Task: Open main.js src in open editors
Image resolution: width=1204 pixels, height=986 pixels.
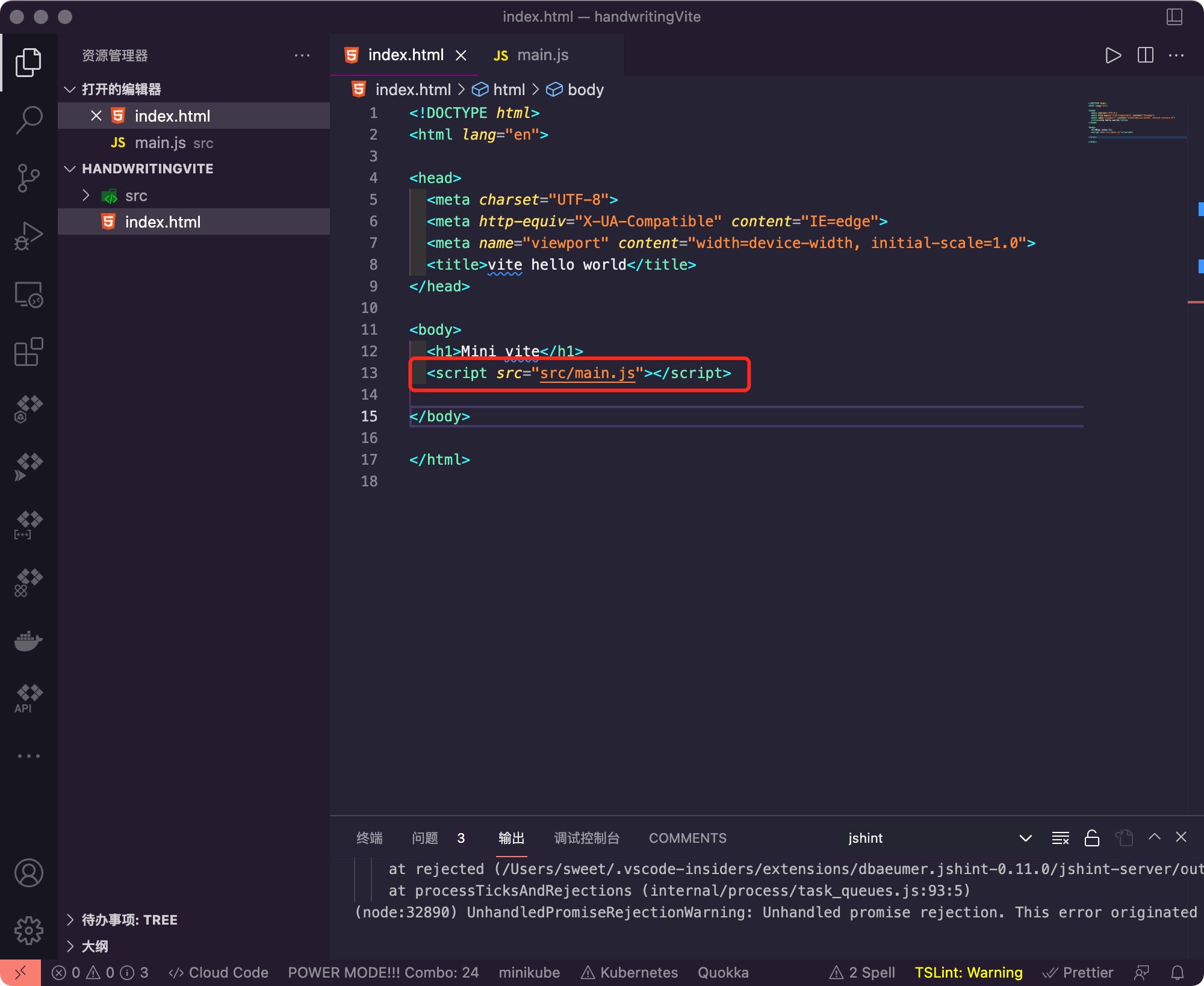Action: (x=194, y=143)
